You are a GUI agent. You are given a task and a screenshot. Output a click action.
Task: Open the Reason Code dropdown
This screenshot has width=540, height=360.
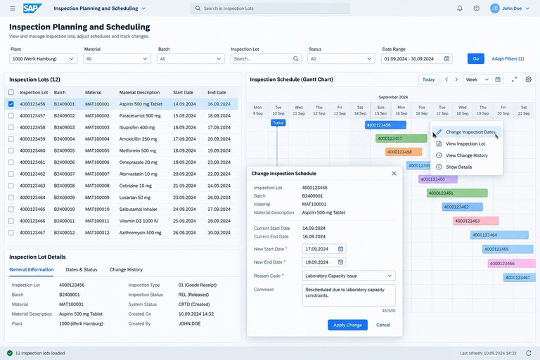349,276
